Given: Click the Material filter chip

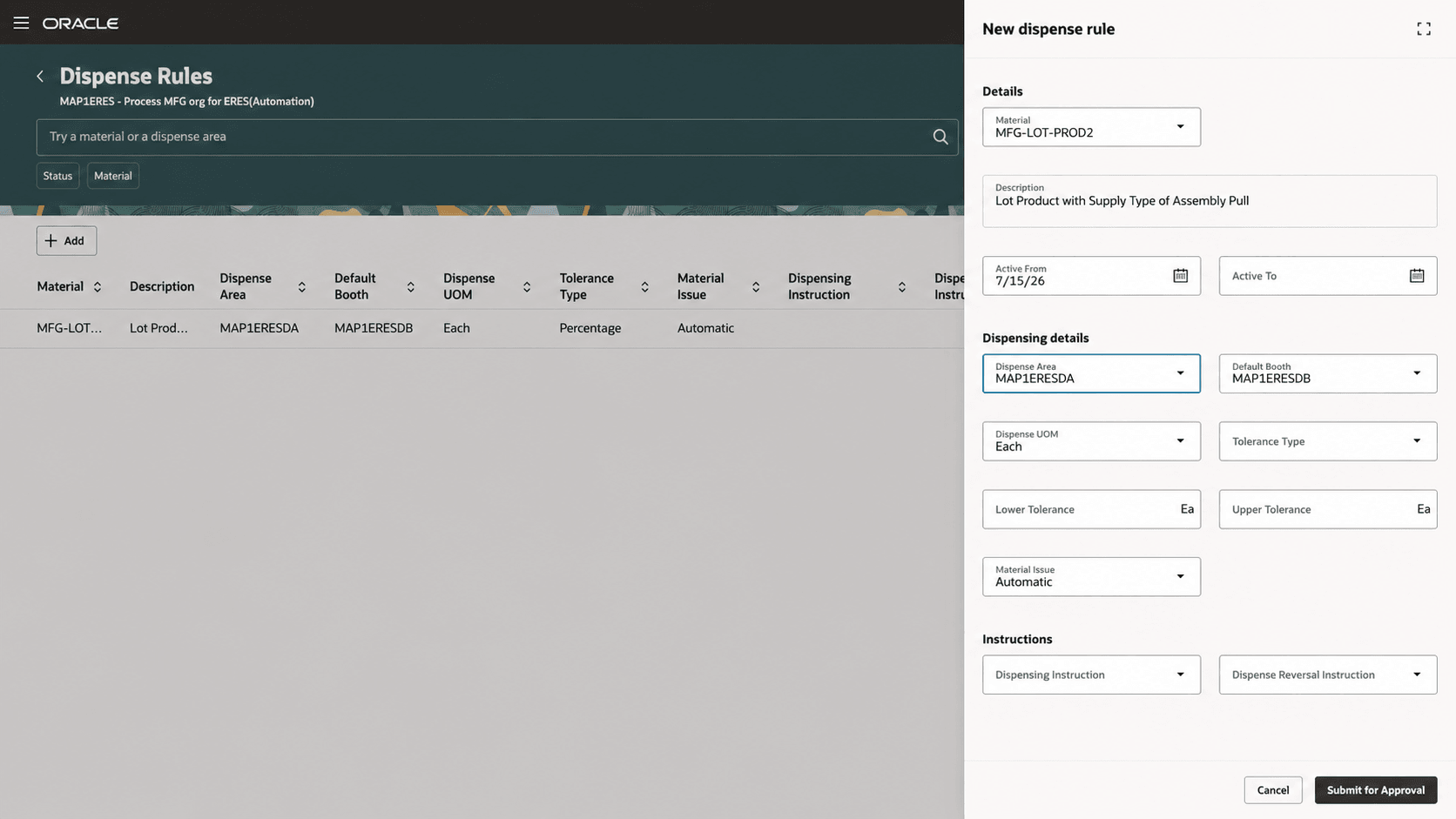Looking at the screenshot, I should [x=113, y=176].
